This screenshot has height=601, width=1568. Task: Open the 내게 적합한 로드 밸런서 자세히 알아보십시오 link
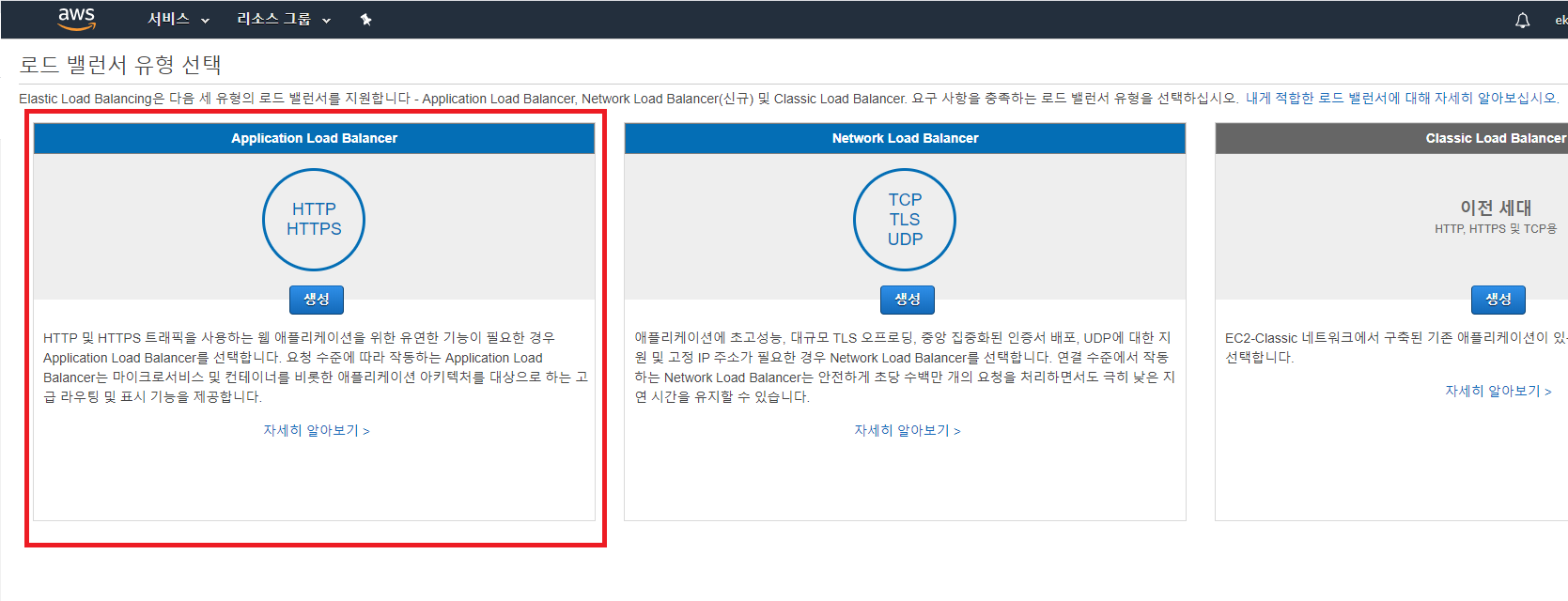click(1401, 98)
